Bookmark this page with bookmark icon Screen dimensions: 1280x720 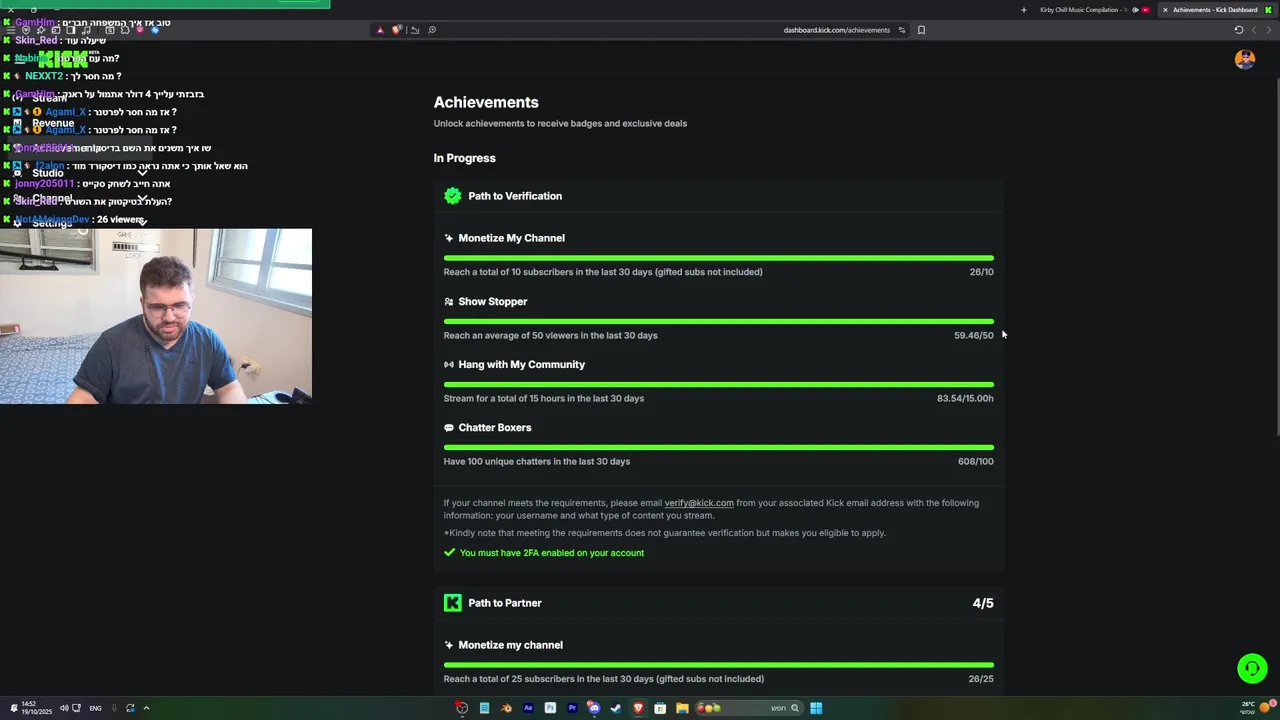pos(921,30)
